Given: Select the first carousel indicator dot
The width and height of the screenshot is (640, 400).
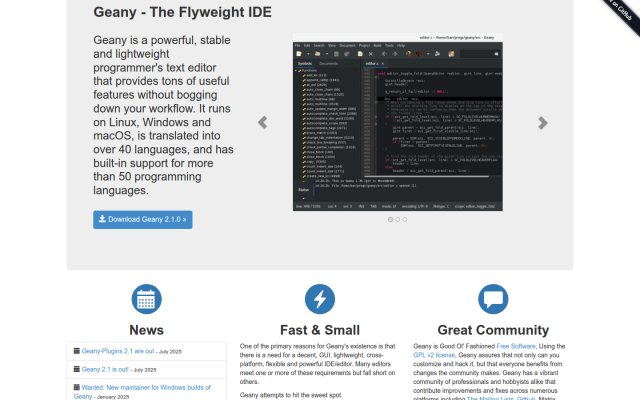Looking at the screenshot, I should point(390,220).
